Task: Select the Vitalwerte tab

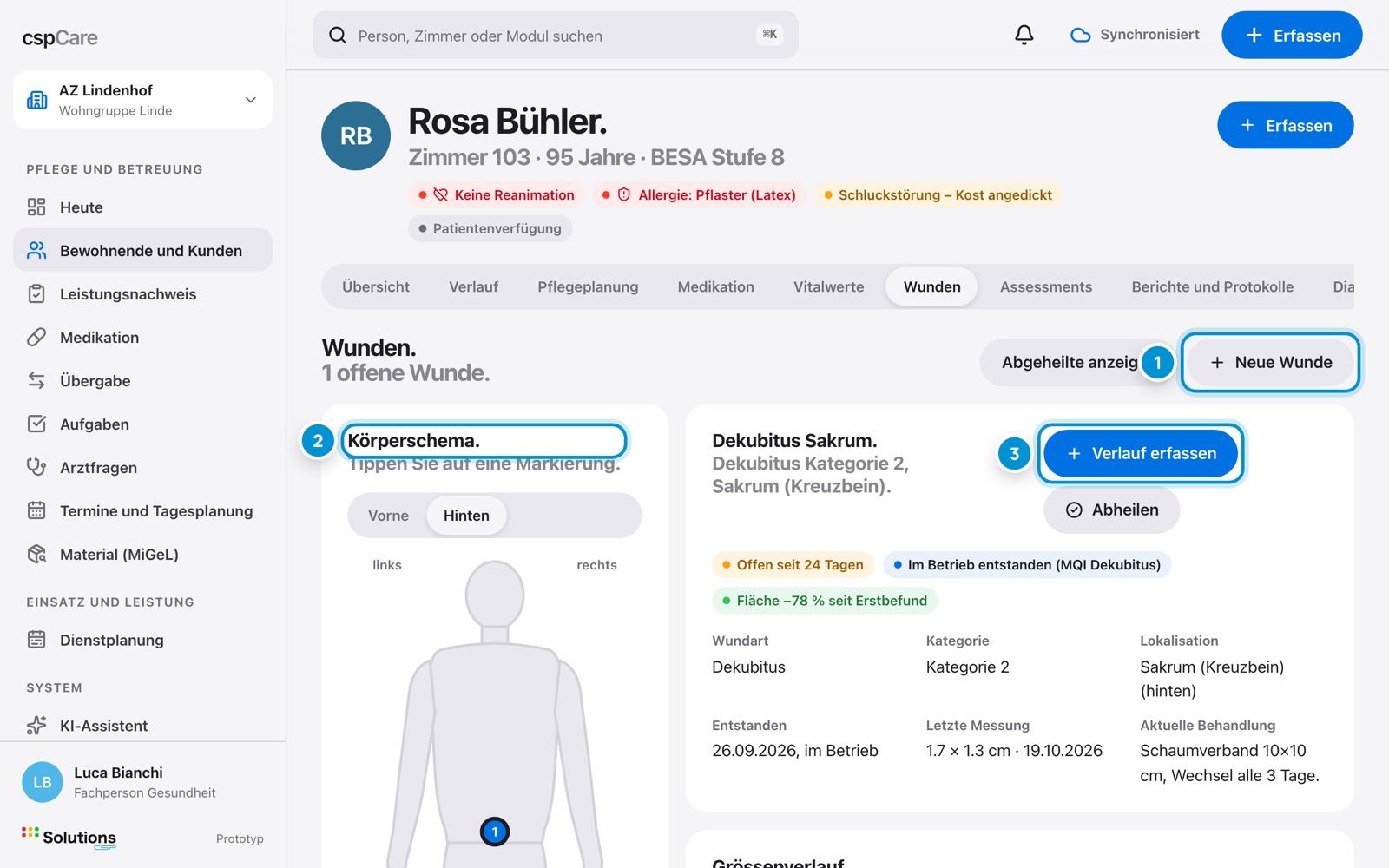Action: (x=828, y=286)
